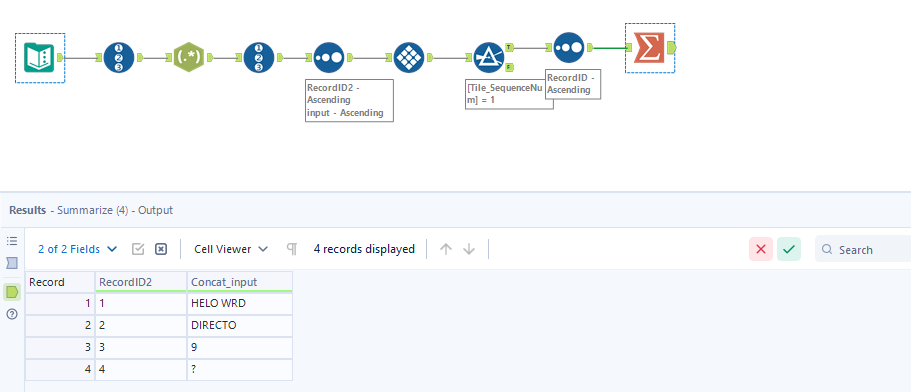Click the Concat_input column header
This screenshot has width=911, height=392.
(x=240, y=282)
